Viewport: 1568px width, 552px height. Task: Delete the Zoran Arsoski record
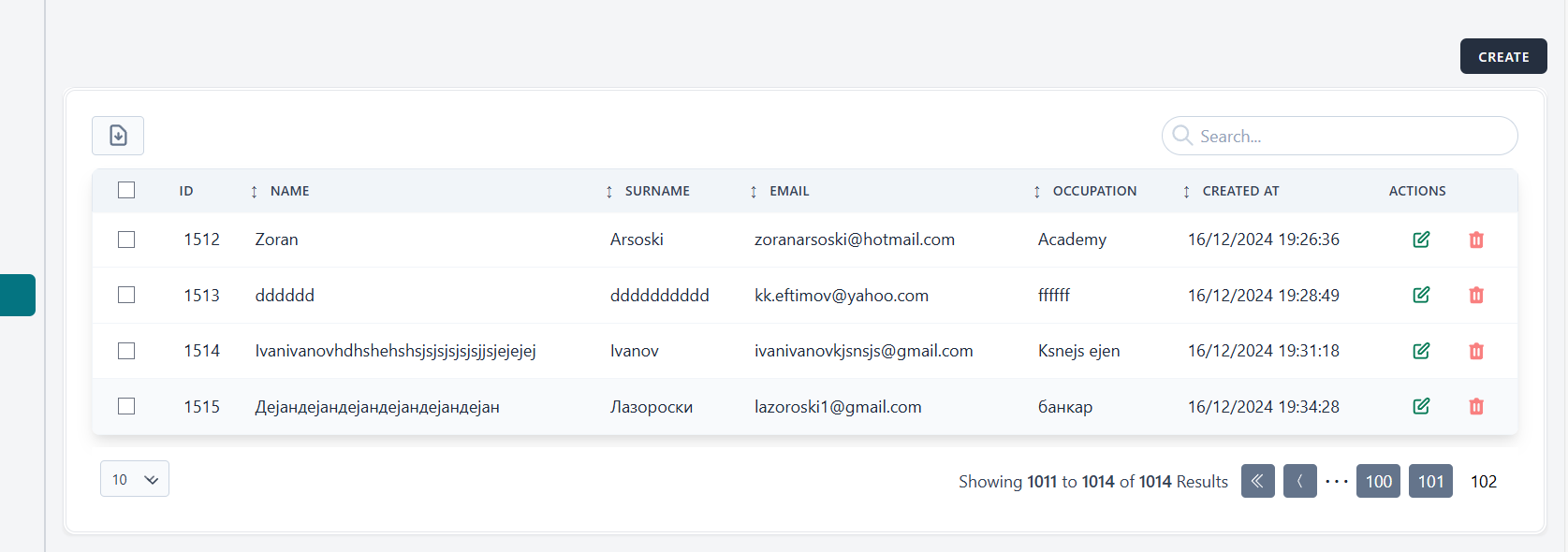(1475, 240)
